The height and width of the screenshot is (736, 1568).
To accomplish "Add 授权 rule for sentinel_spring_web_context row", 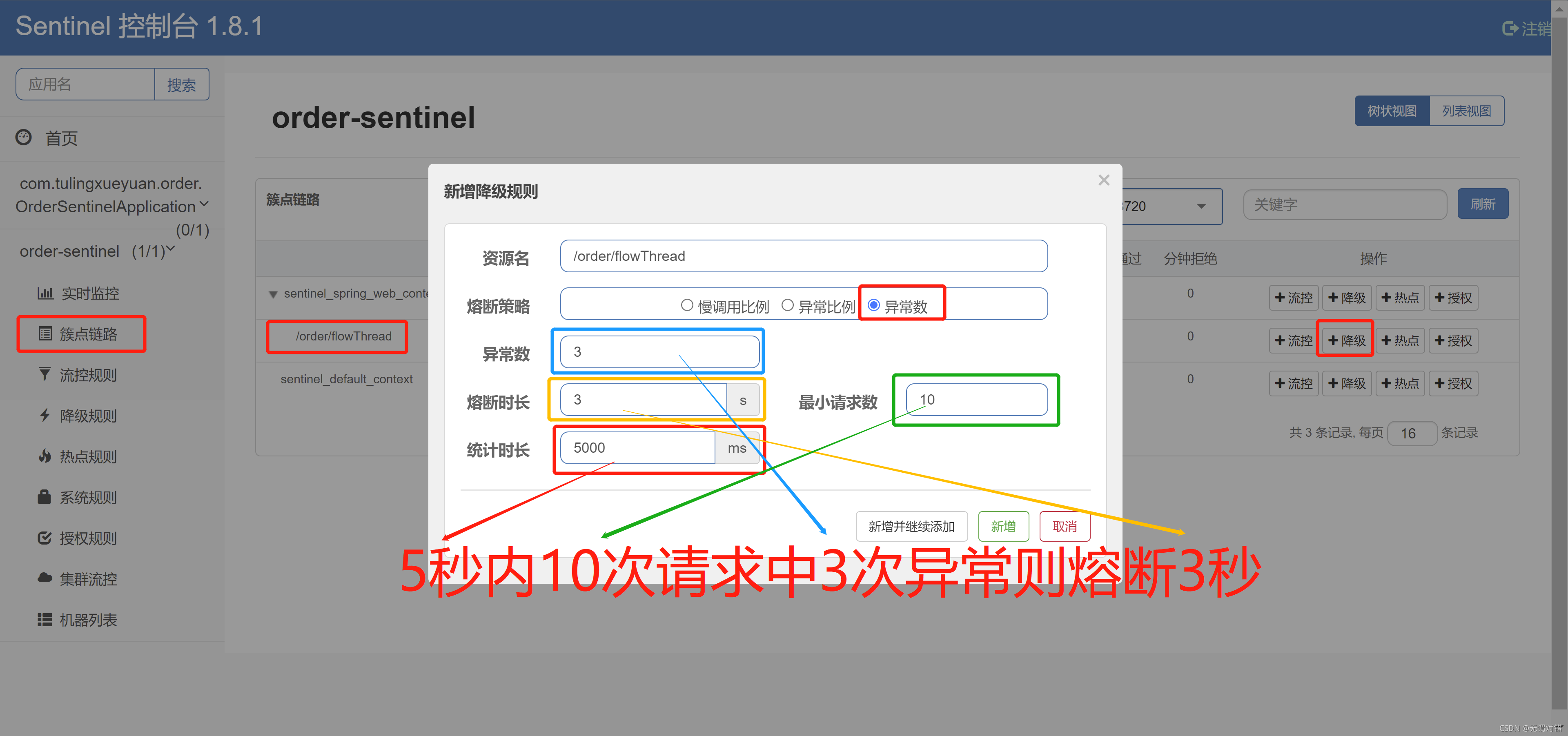I will (x=1454, y=298).
